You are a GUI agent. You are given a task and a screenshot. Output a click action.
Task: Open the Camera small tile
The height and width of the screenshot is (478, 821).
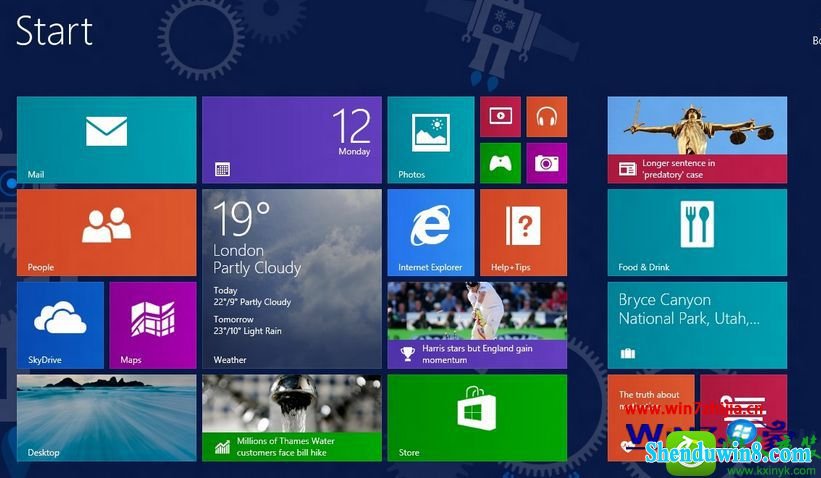click(547, 163)
